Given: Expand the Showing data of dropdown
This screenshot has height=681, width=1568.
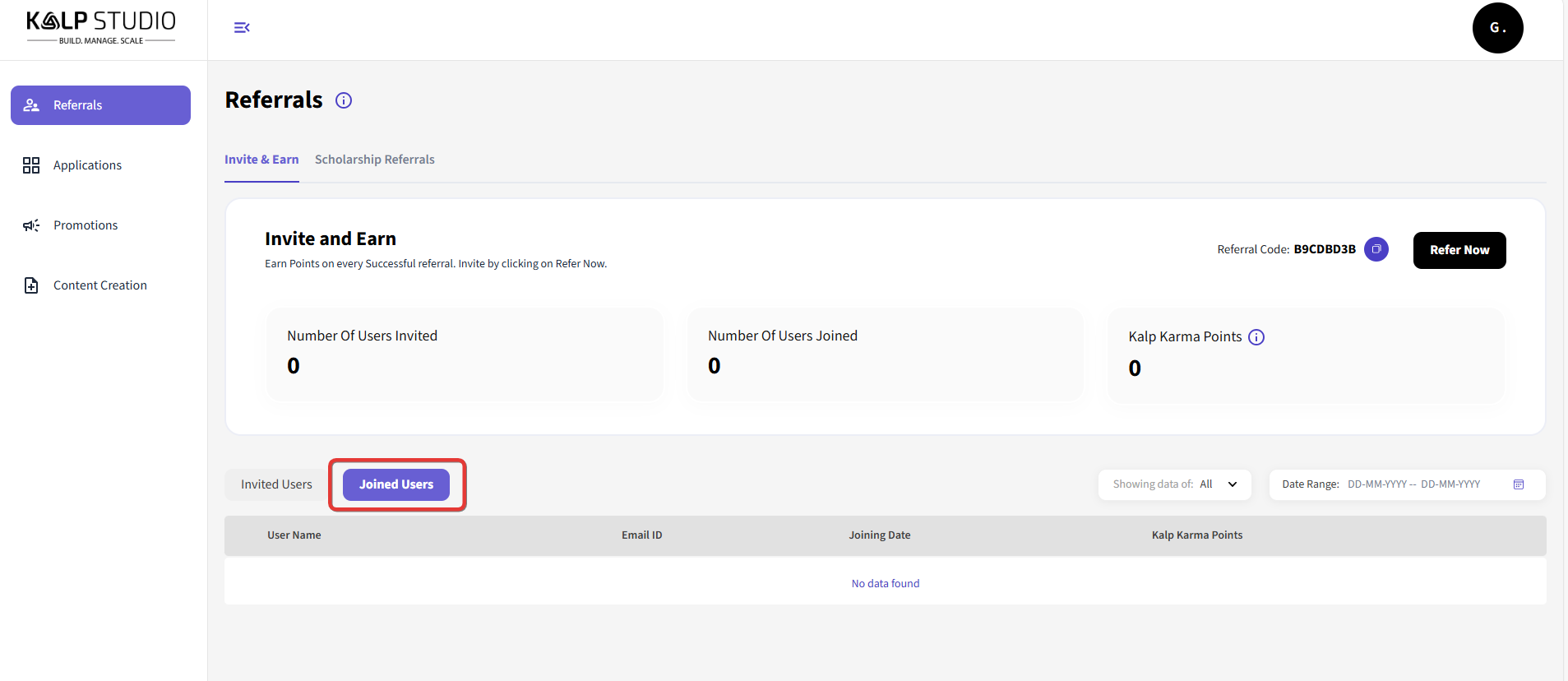Looking at the screenshot, I should [1173, 484].
